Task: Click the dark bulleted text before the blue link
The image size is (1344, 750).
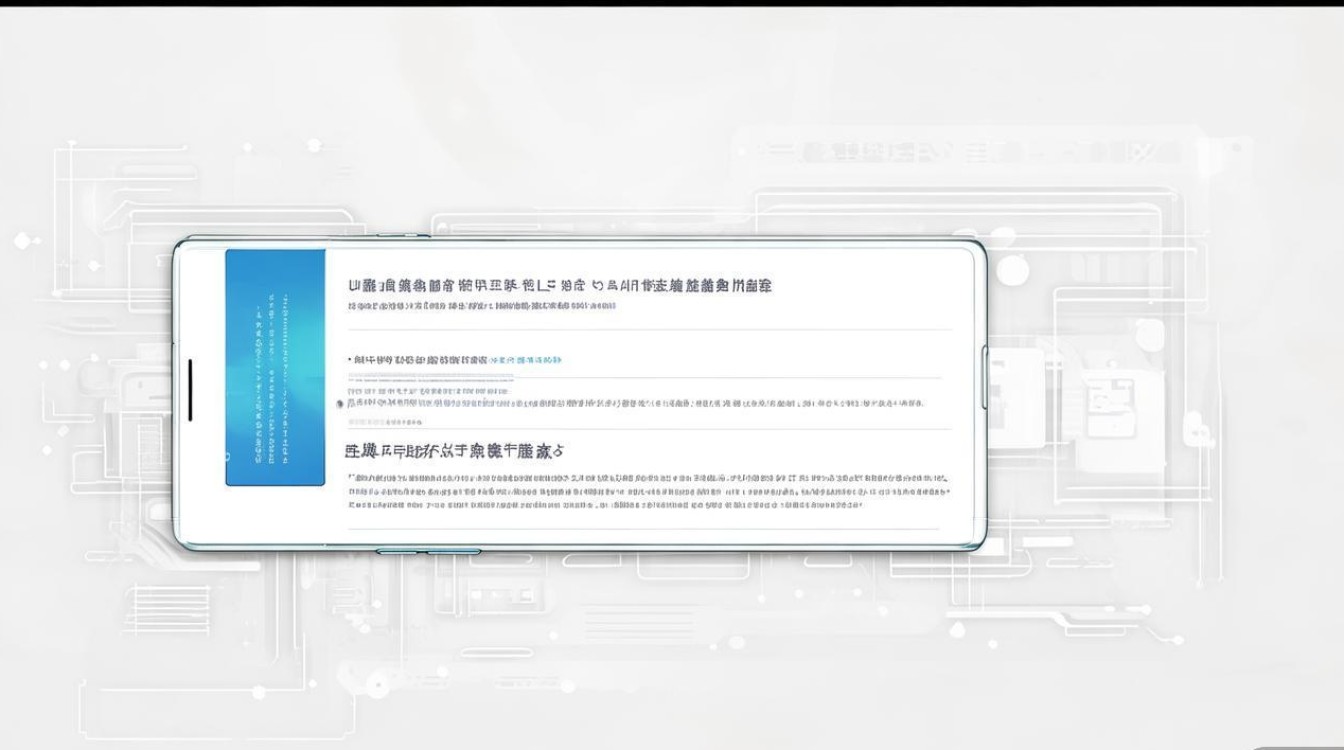Action: coord(418,359)
